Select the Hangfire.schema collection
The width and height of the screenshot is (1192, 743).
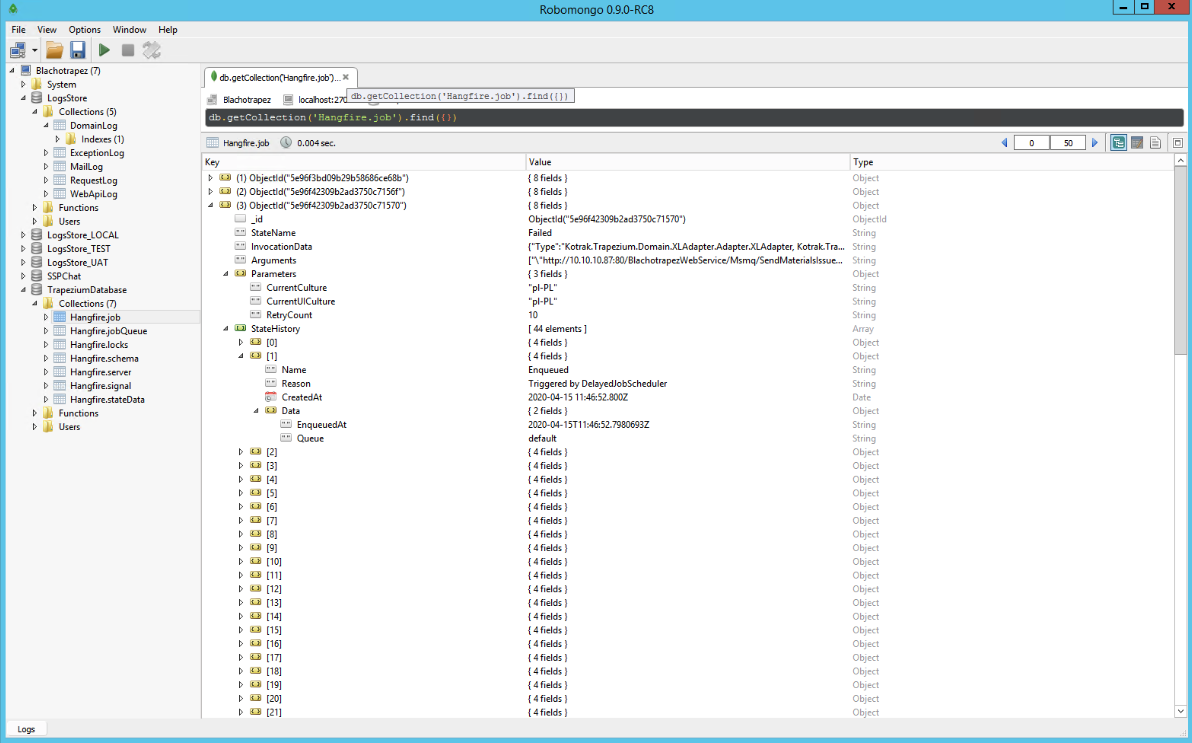click(x=104, y=358)
